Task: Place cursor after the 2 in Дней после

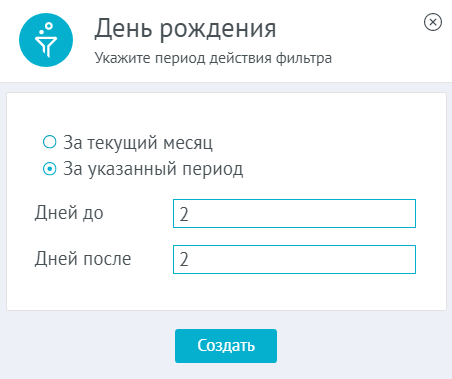Action: click(x=189, y=260)
